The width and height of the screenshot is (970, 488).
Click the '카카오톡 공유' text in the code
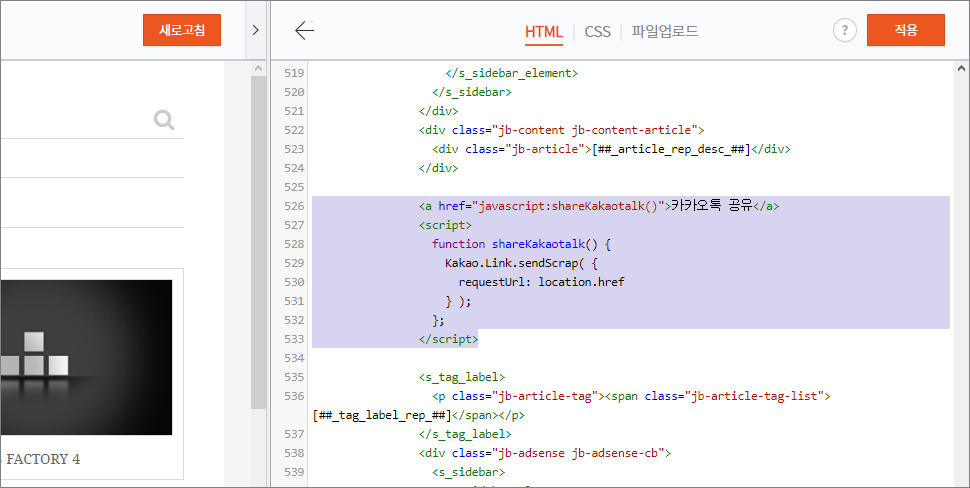[711, 206]
